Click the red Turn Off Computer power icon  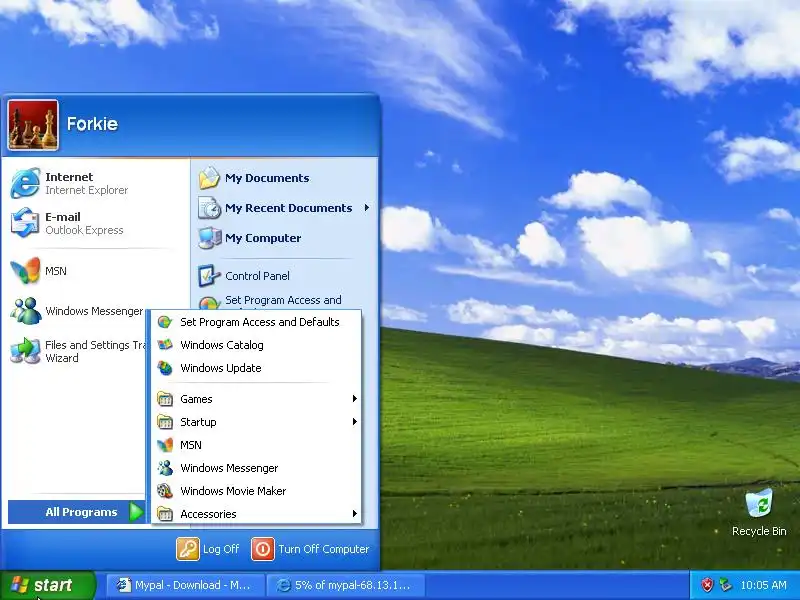click(263, 549)
